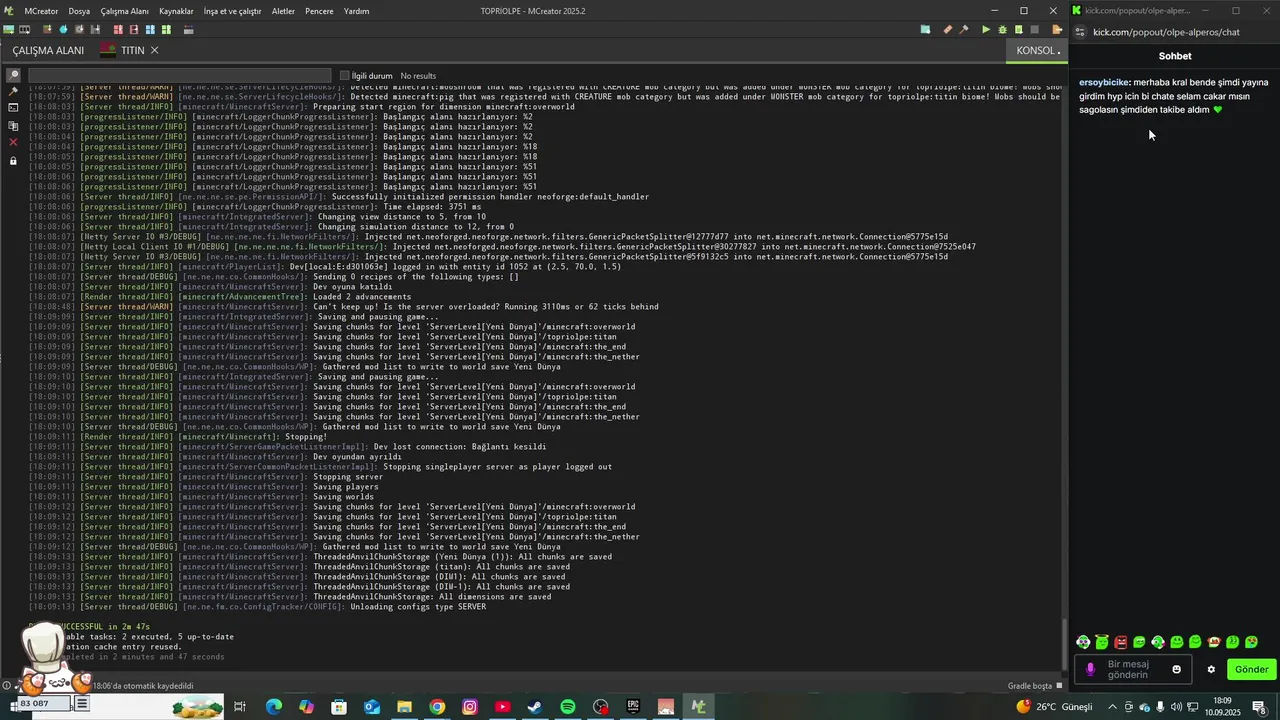Switch to the KONSOL tab
Screen dimensions: 1280x720
coord(1038,50)
